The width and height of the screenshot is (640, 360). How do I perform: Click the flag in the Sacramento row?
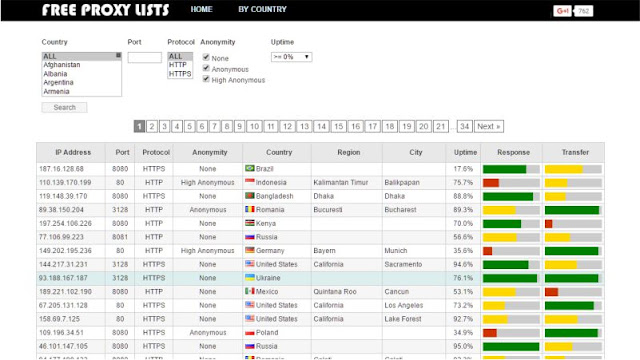pos(249,264)
